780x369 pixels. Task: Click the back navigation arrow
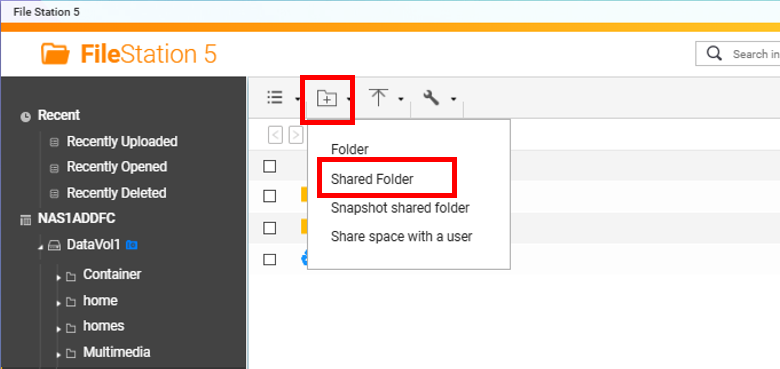pyautogui.click(x=275, y=135)
